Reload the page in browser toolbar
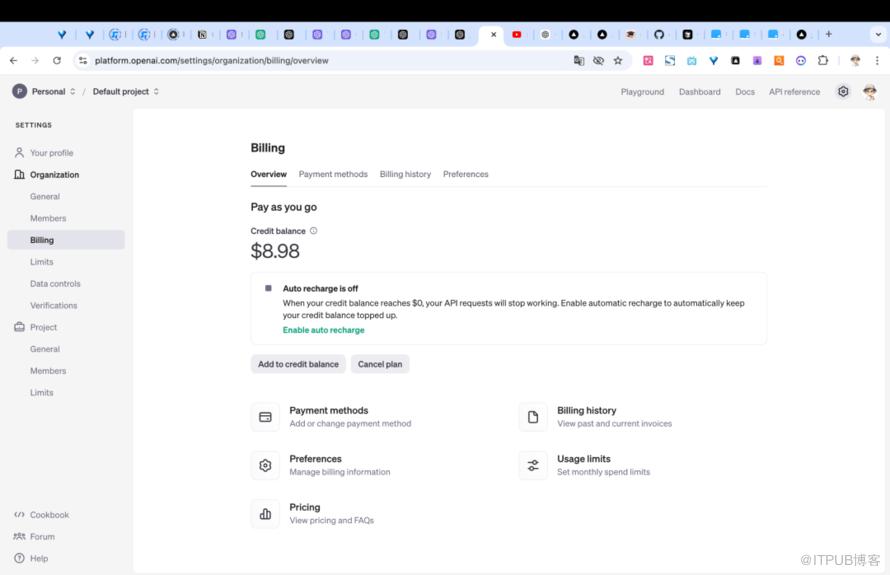Screen dimensions: 890x575 [x=57, y=61]
